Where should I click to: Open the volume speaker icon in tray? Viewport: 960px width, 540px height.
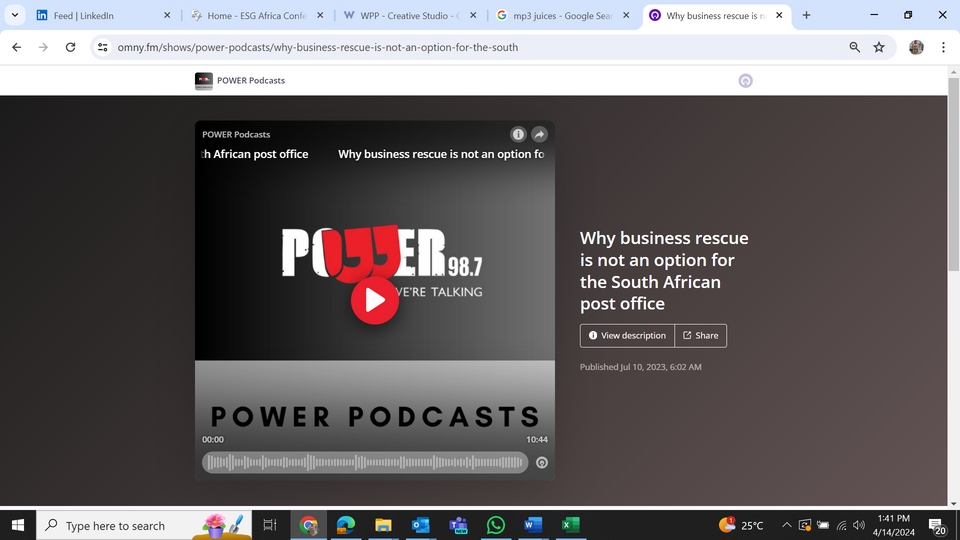click(859, 525)
